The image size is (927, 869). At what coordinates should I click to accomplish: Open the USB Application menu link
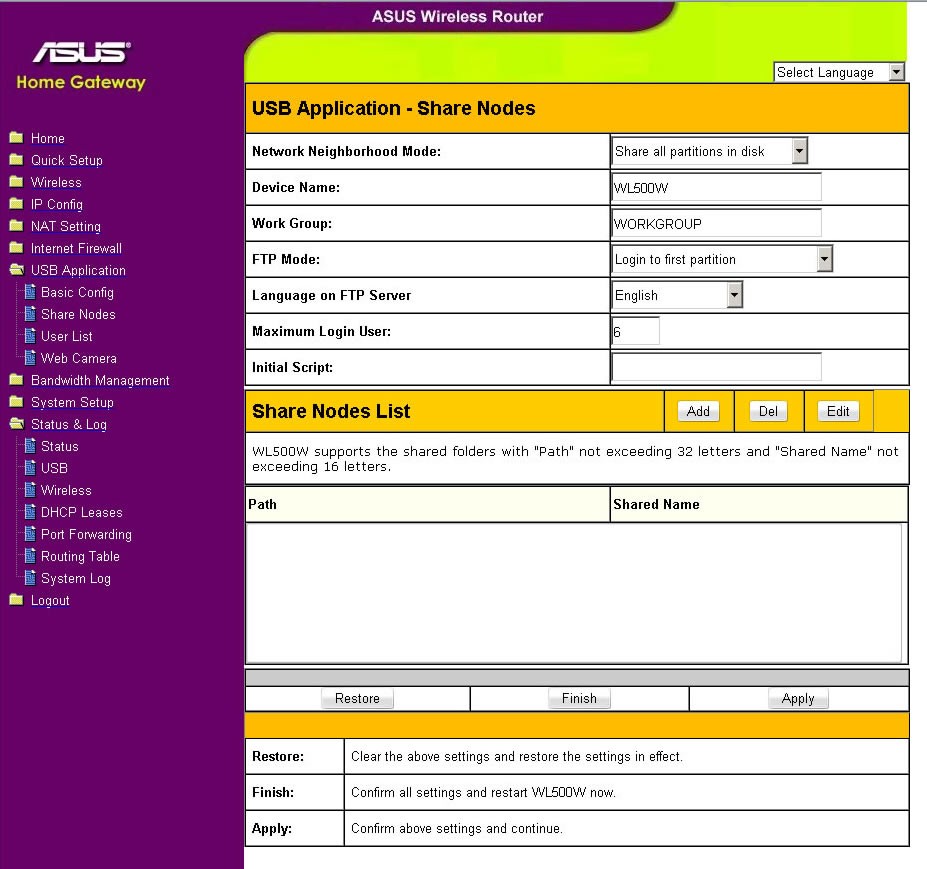point(78,270)
